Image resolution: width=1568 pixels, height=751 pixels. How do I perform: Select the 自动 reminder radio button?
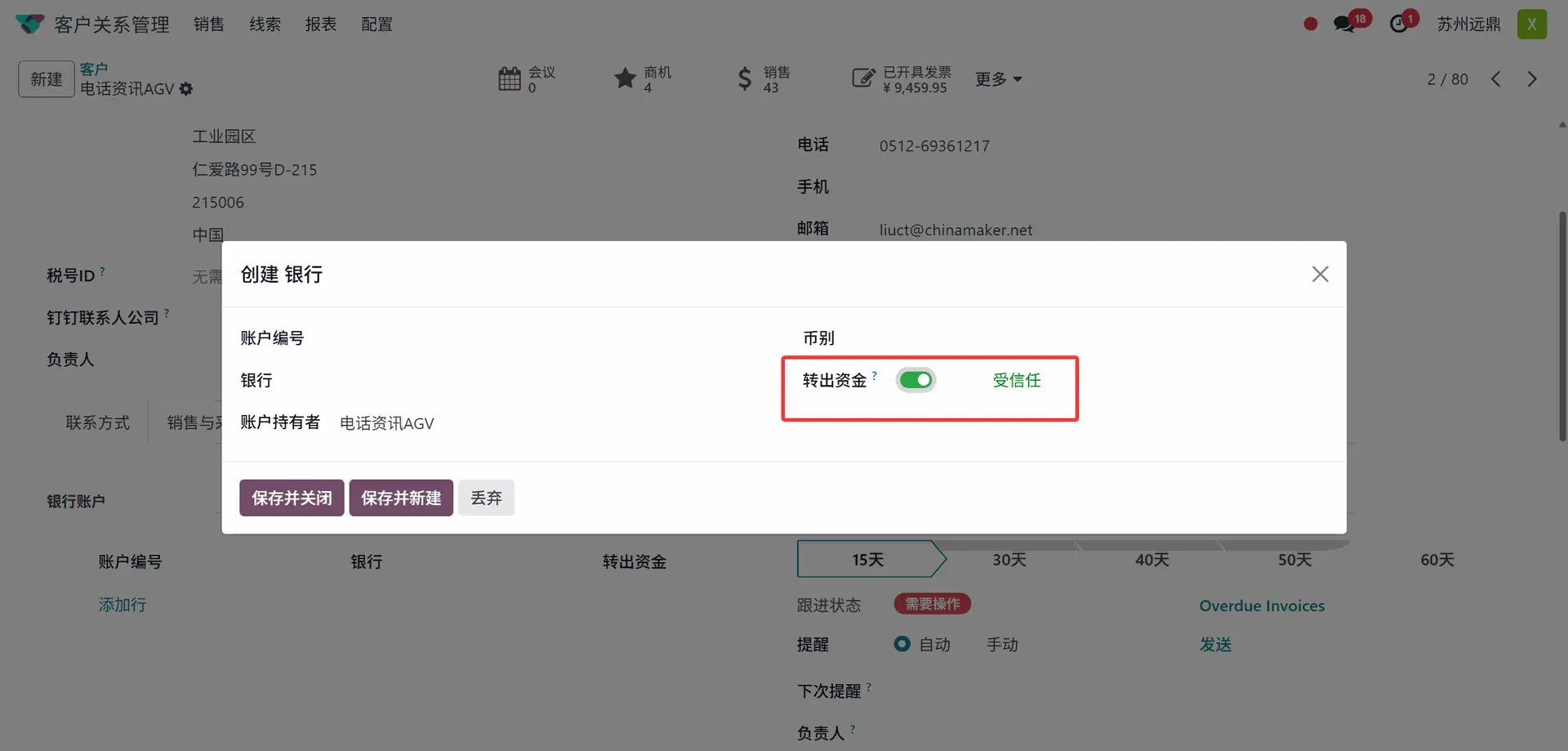point(902,644)
